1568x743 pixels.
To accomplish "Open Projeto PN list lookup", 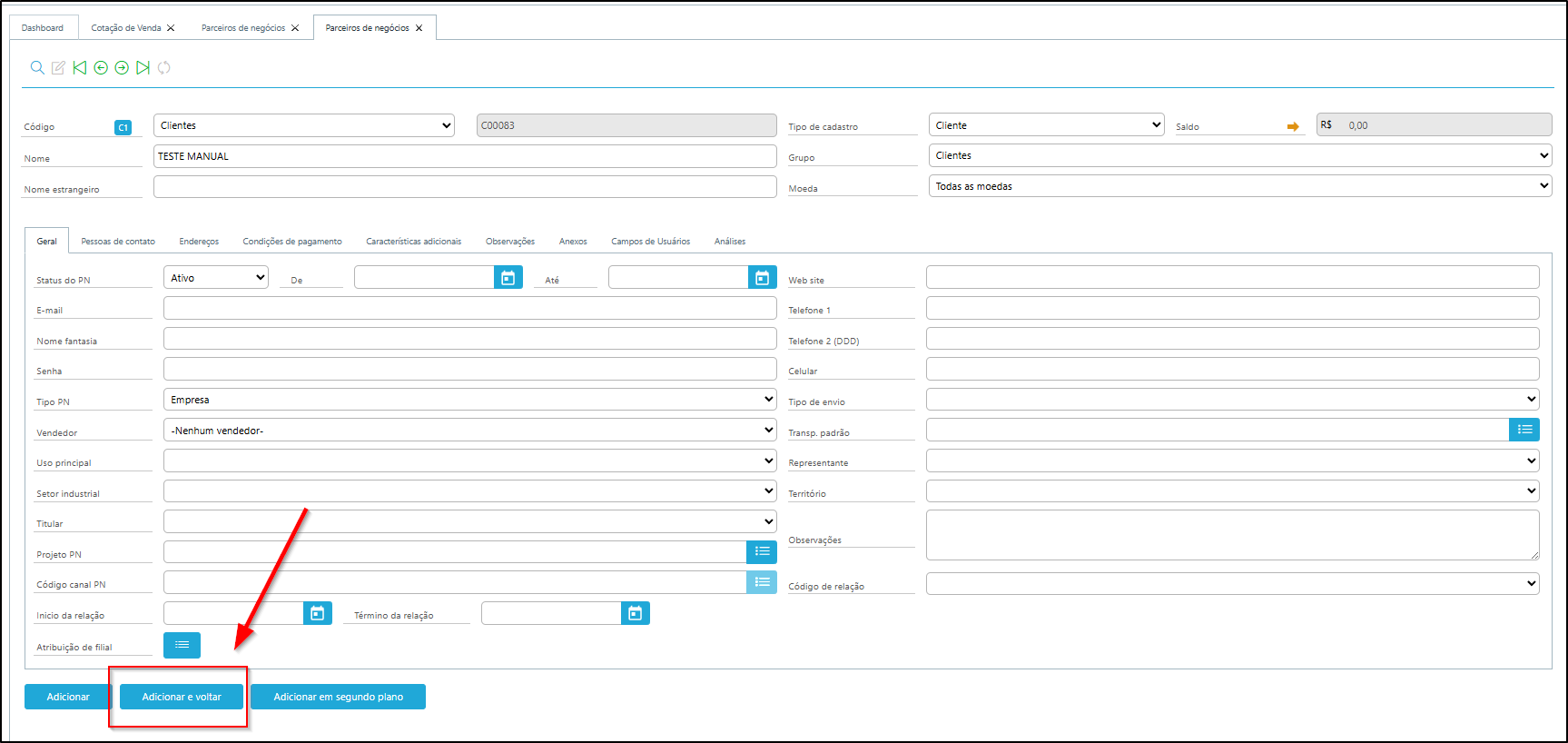I will (762, 551).
